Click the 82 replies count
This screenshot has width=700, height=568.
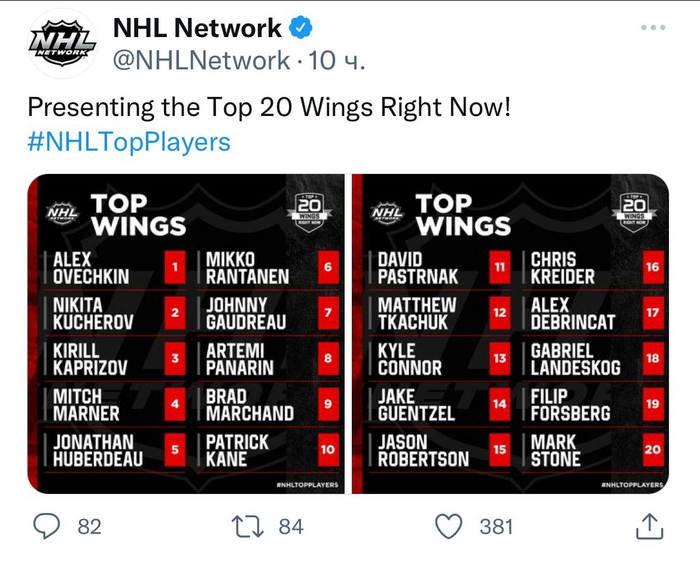tap(89, 526)
